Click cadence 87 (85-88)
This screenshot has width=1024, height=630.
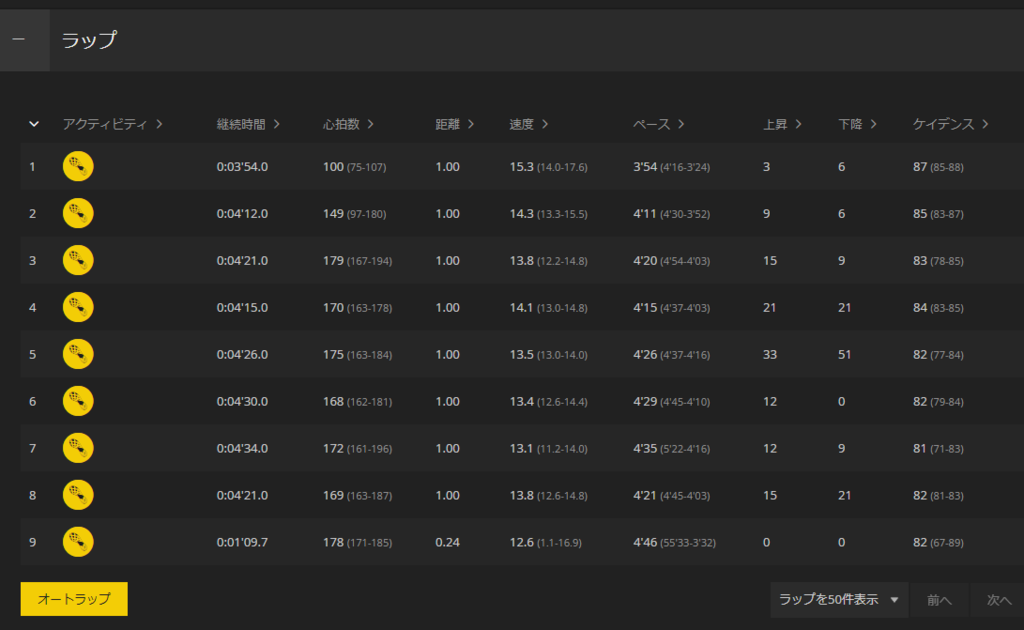(938, 167)
